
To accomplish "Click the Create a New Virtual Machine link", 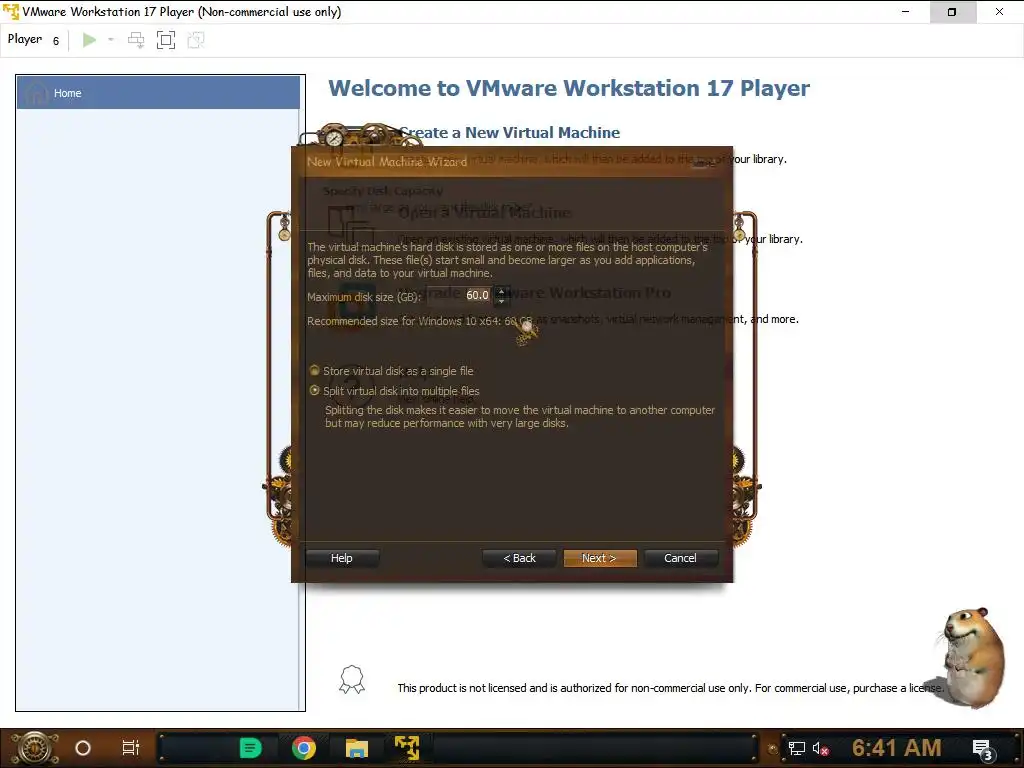I will point(509,133).
